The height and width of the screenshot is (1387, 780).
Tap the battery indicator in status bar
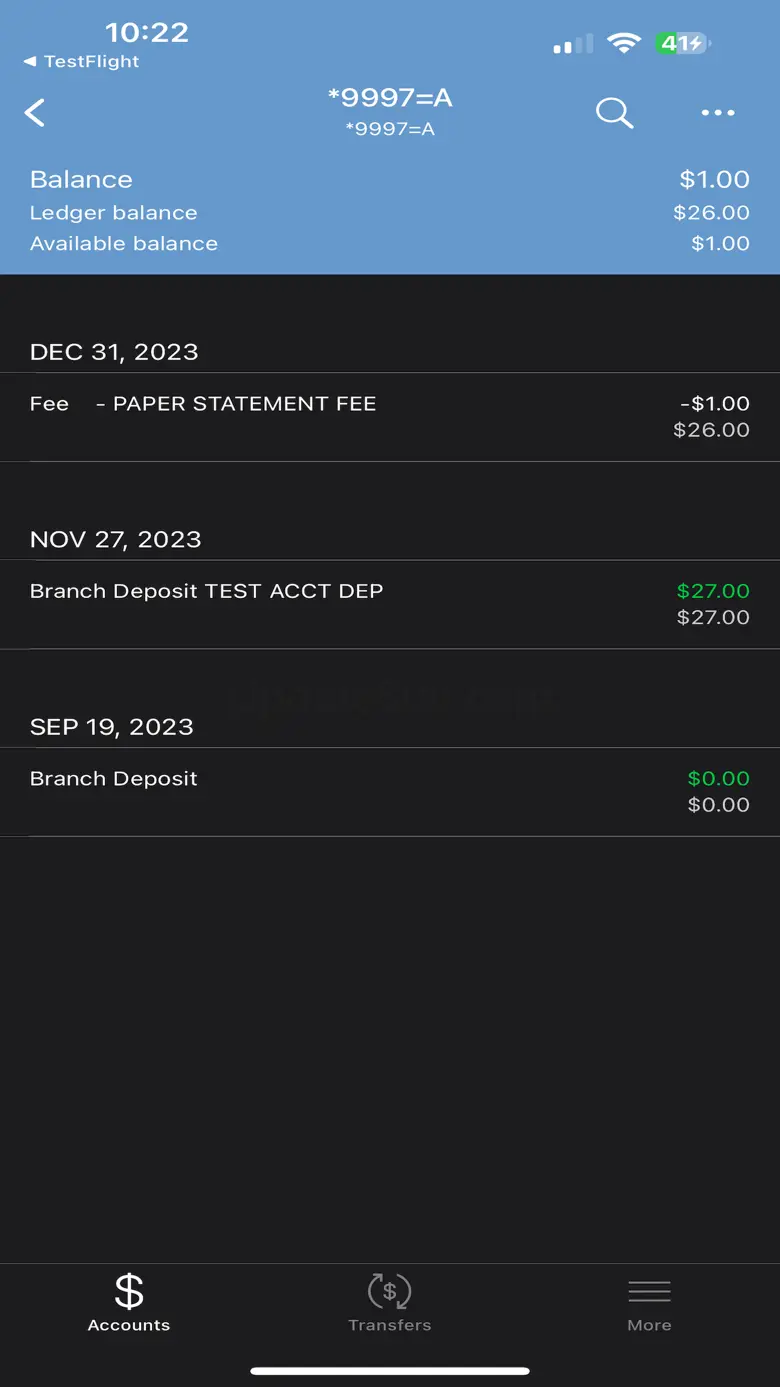pyautogui.click(x=683, y=43)
